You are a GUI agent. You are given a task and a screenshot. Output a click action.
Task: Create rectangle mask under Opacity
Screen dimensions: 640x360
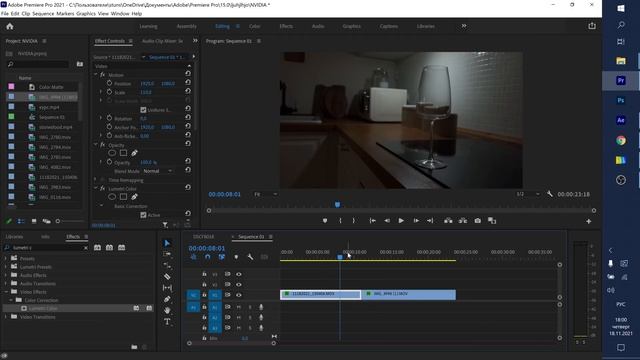pyautogui.click(x=123, y=153)
